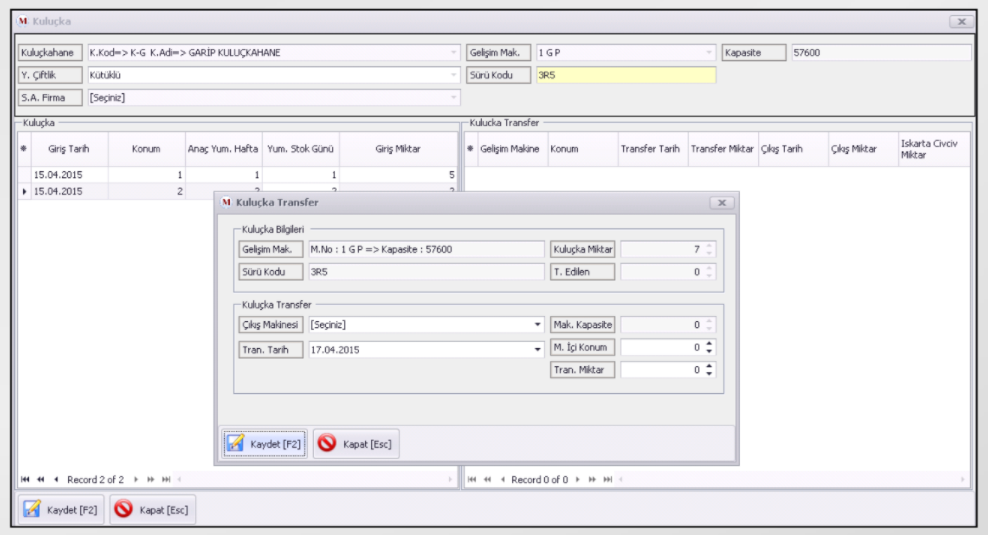Click Kaydet [F2] in Kuluçka Transfer dialog
Viewport: 988px width, 535px height.
pyautogui.click(x=265, y=444)
